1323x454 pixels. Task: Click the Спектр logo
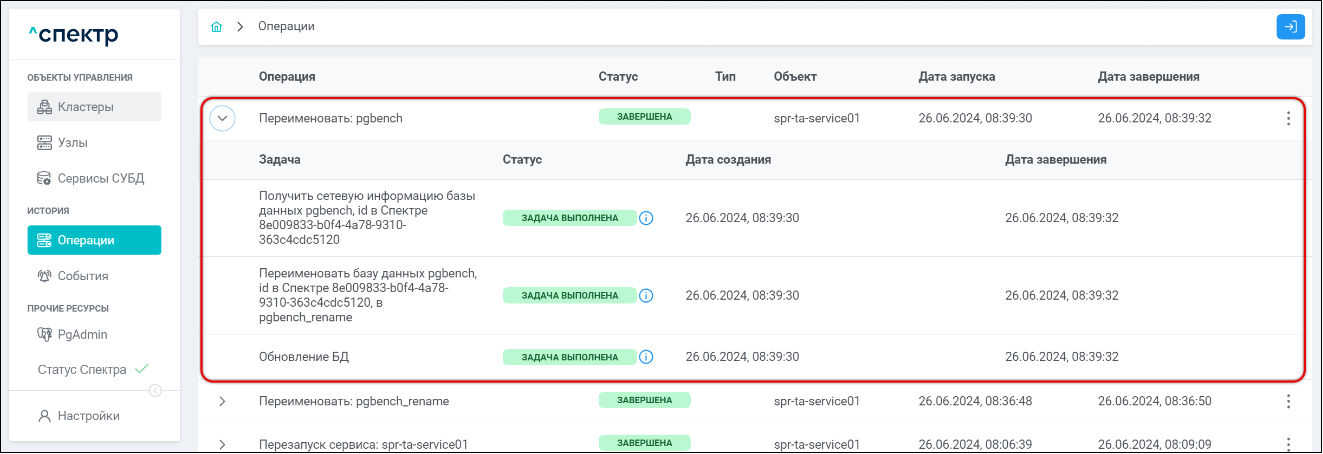click(x=73, y=36)
